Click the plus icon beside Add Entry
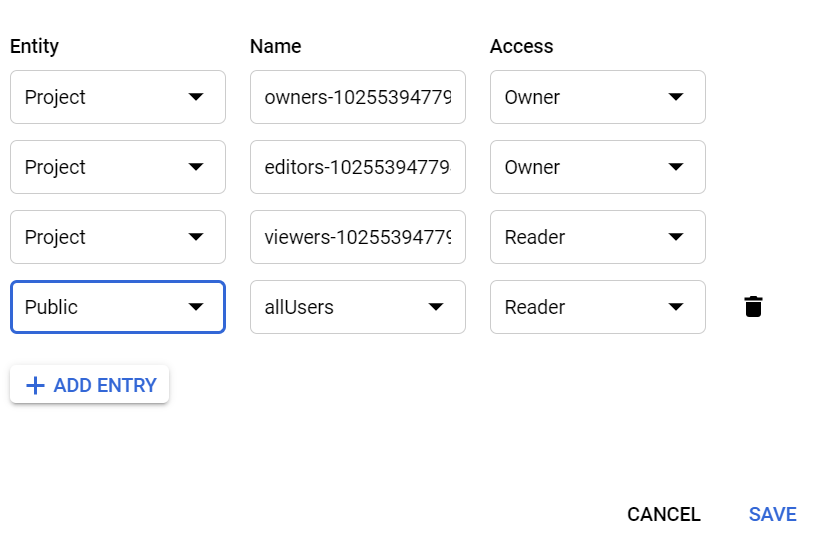Screen dimensions: 813x536 (35, 385)
